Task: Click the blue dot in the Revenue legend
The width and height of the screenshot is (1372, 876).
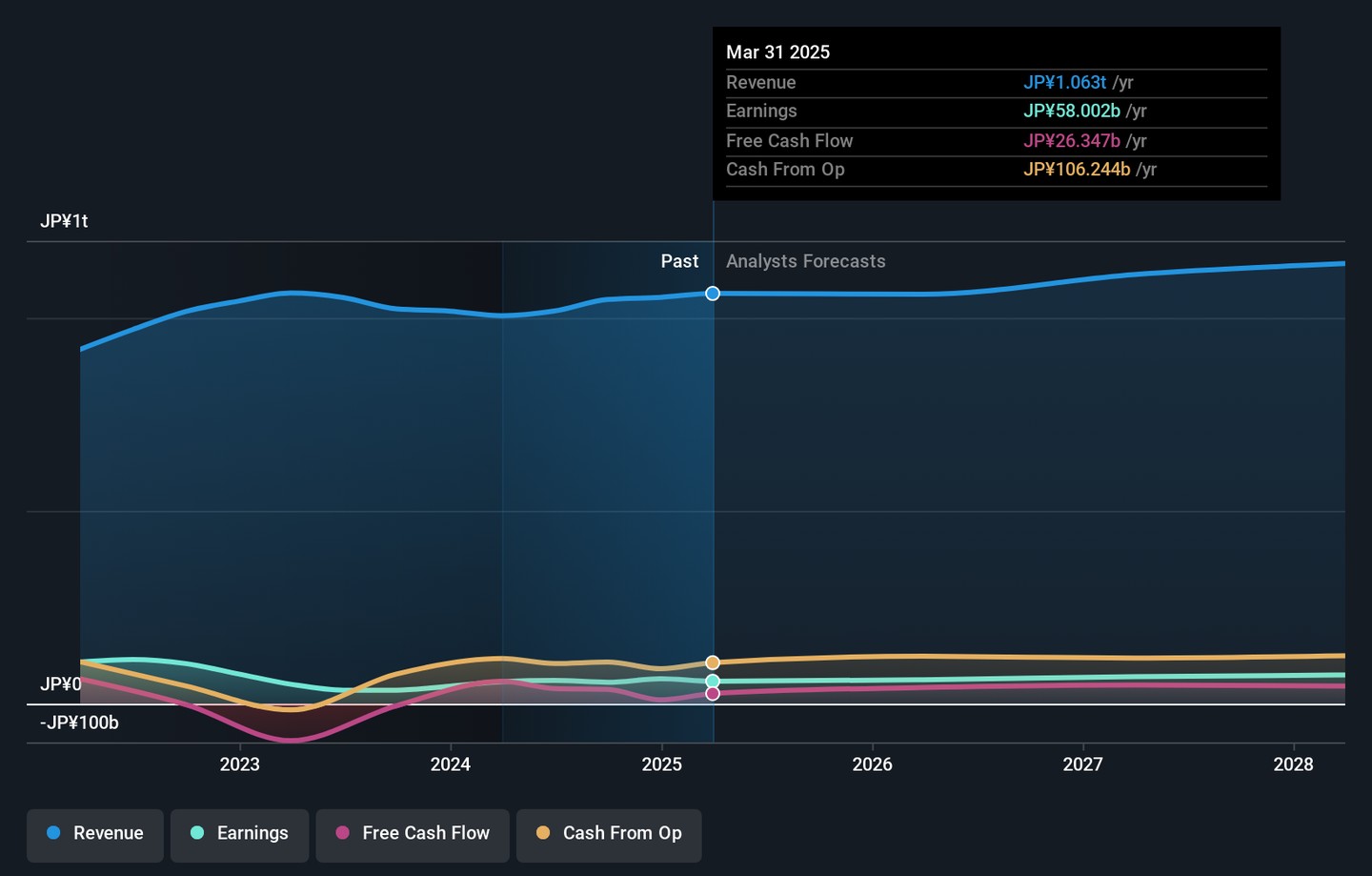Action: (x=54, y=833)
